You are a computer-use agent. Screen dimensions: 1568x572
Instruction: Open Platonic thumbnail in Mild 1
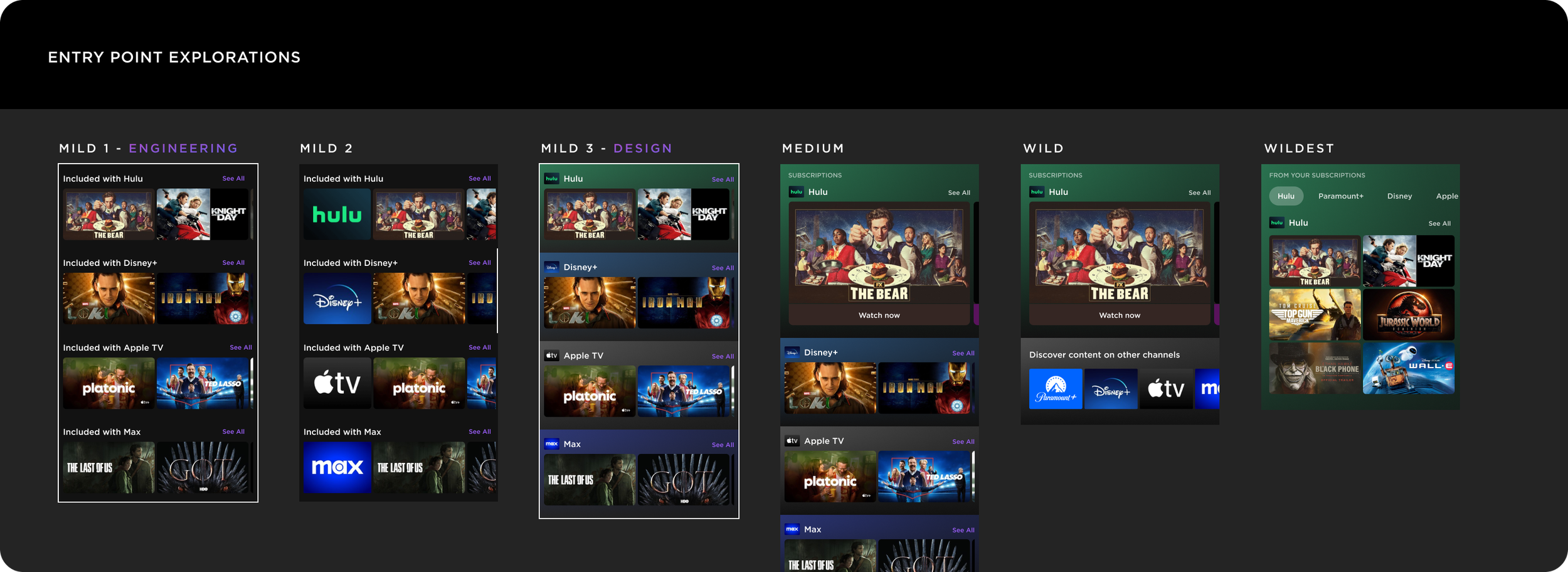(109, 383)
